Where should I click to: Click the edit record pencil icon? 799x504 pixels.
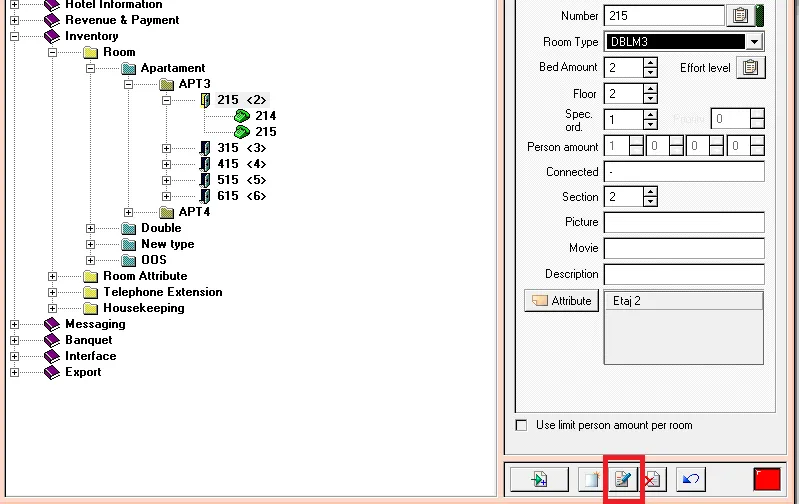pyautogui.click(x=623, y=479)
